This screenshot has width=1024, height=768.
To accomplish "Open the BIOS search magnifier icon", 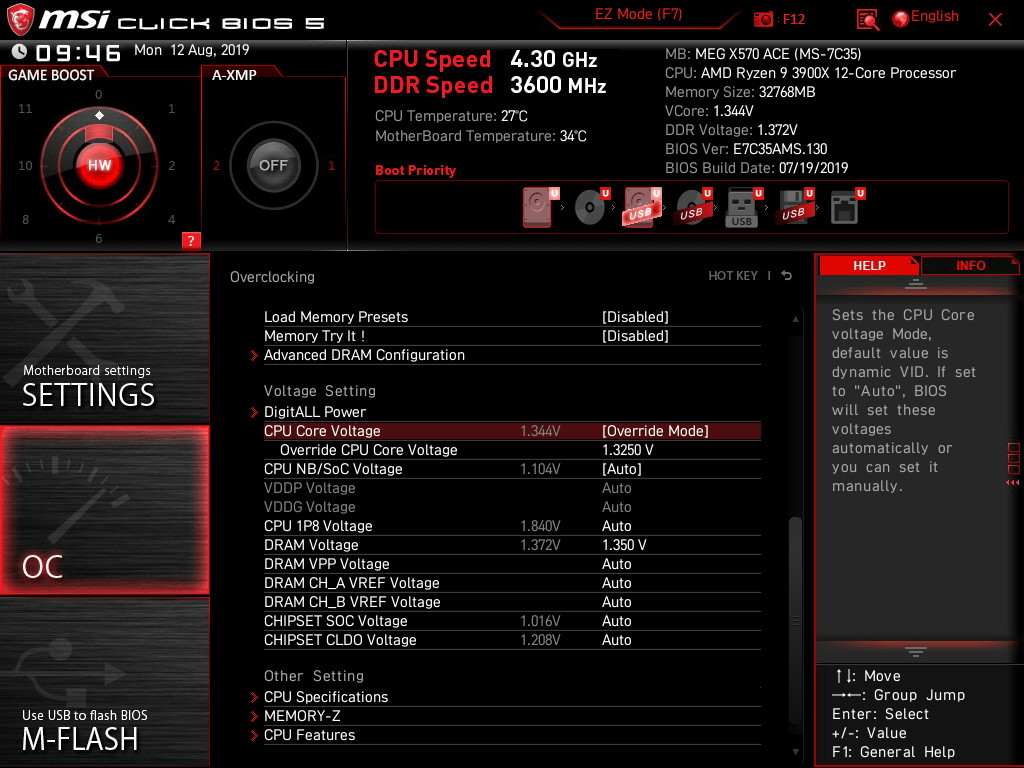I will point(867,20).
